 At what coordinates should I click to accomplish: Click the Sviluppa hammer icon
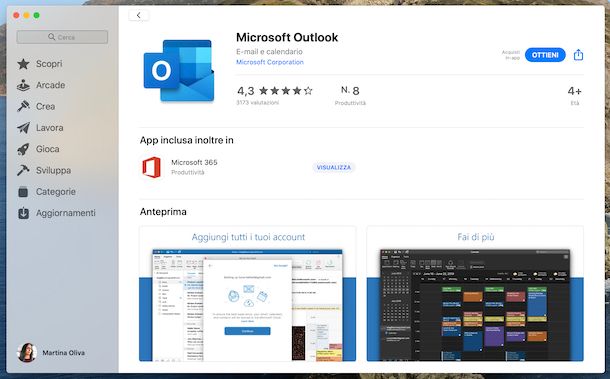(23, 170)
